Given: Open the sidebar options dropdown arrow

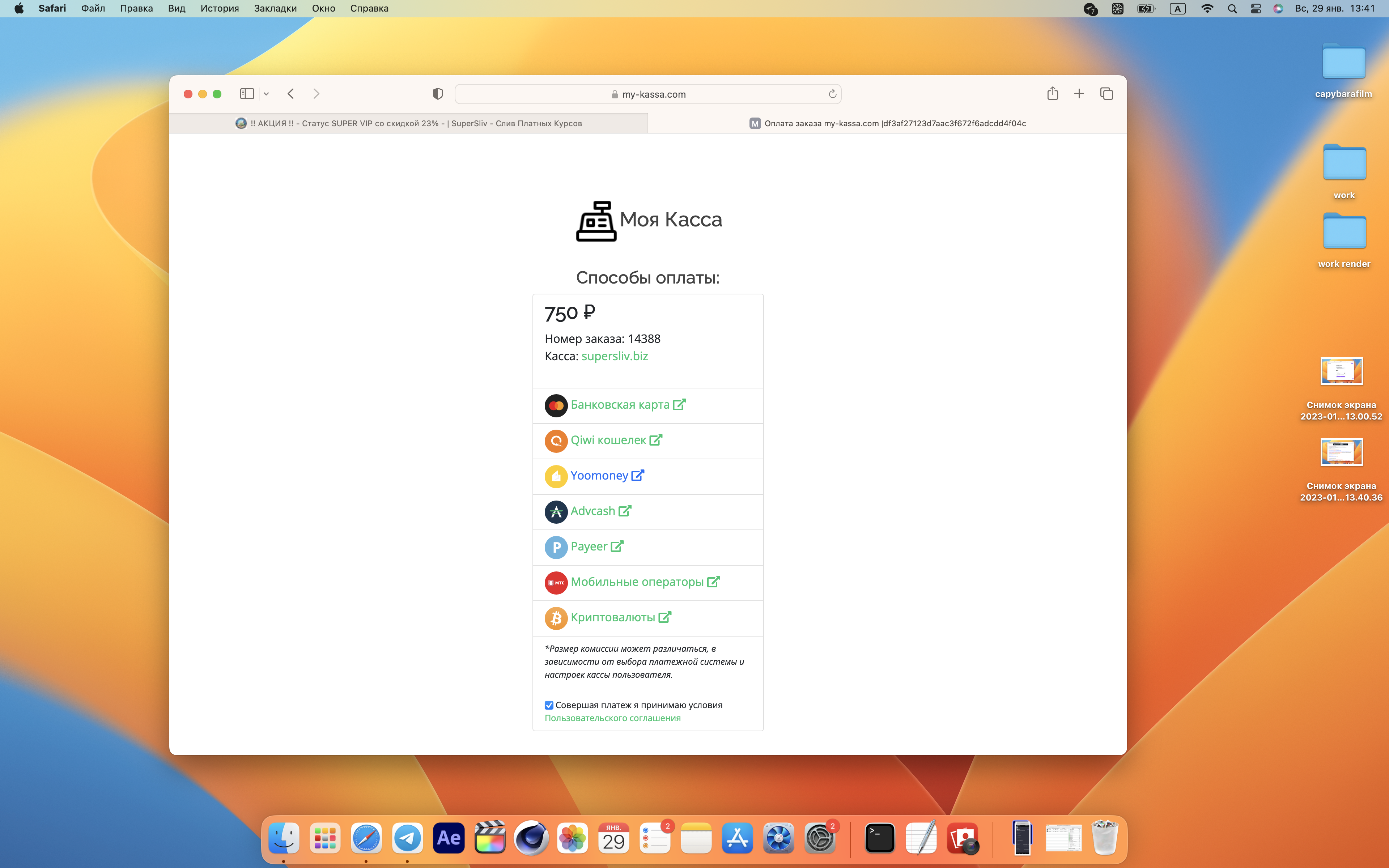Looking at the screenshot, I should (266, 94).
